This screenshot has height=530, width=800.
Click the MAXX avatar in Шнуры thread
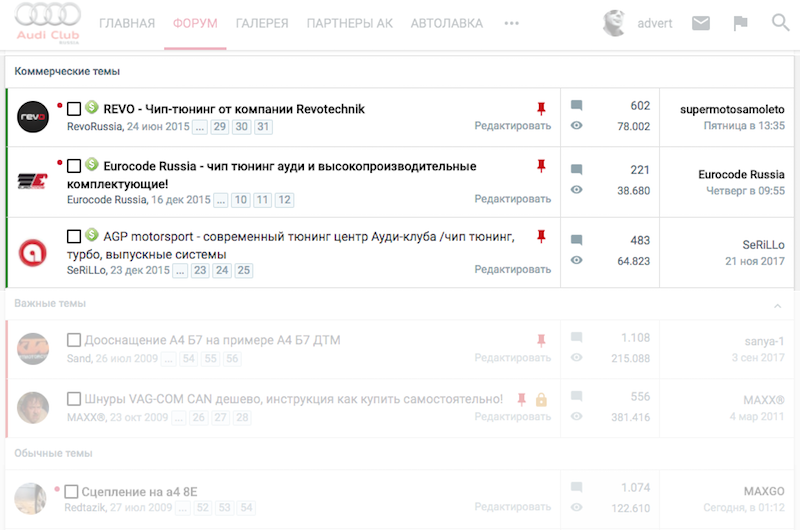click(x=33, y=408)
